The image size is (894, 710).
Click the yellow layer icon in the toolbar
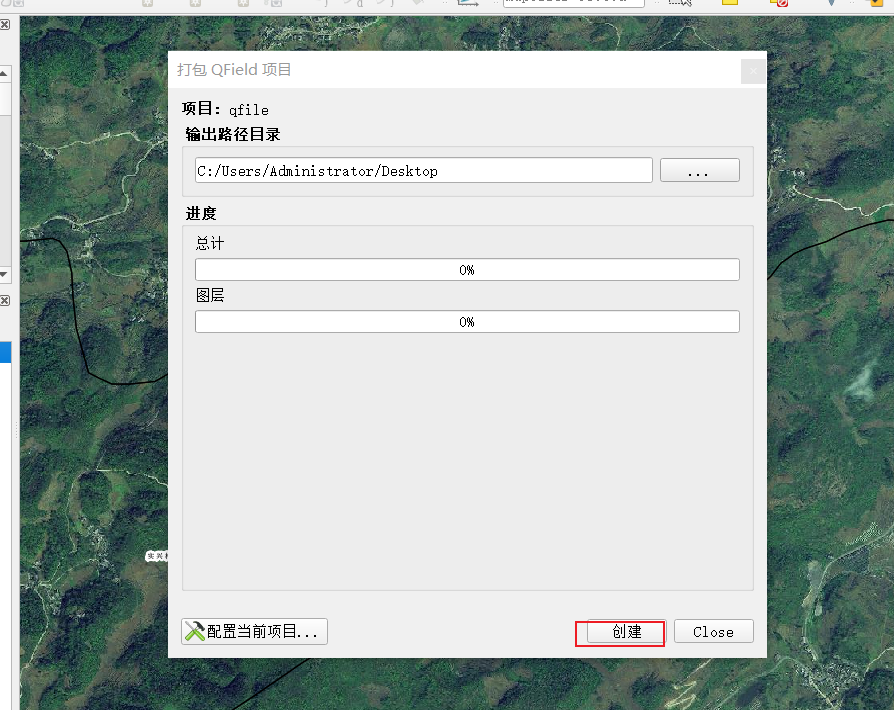(x=728, y=4)
